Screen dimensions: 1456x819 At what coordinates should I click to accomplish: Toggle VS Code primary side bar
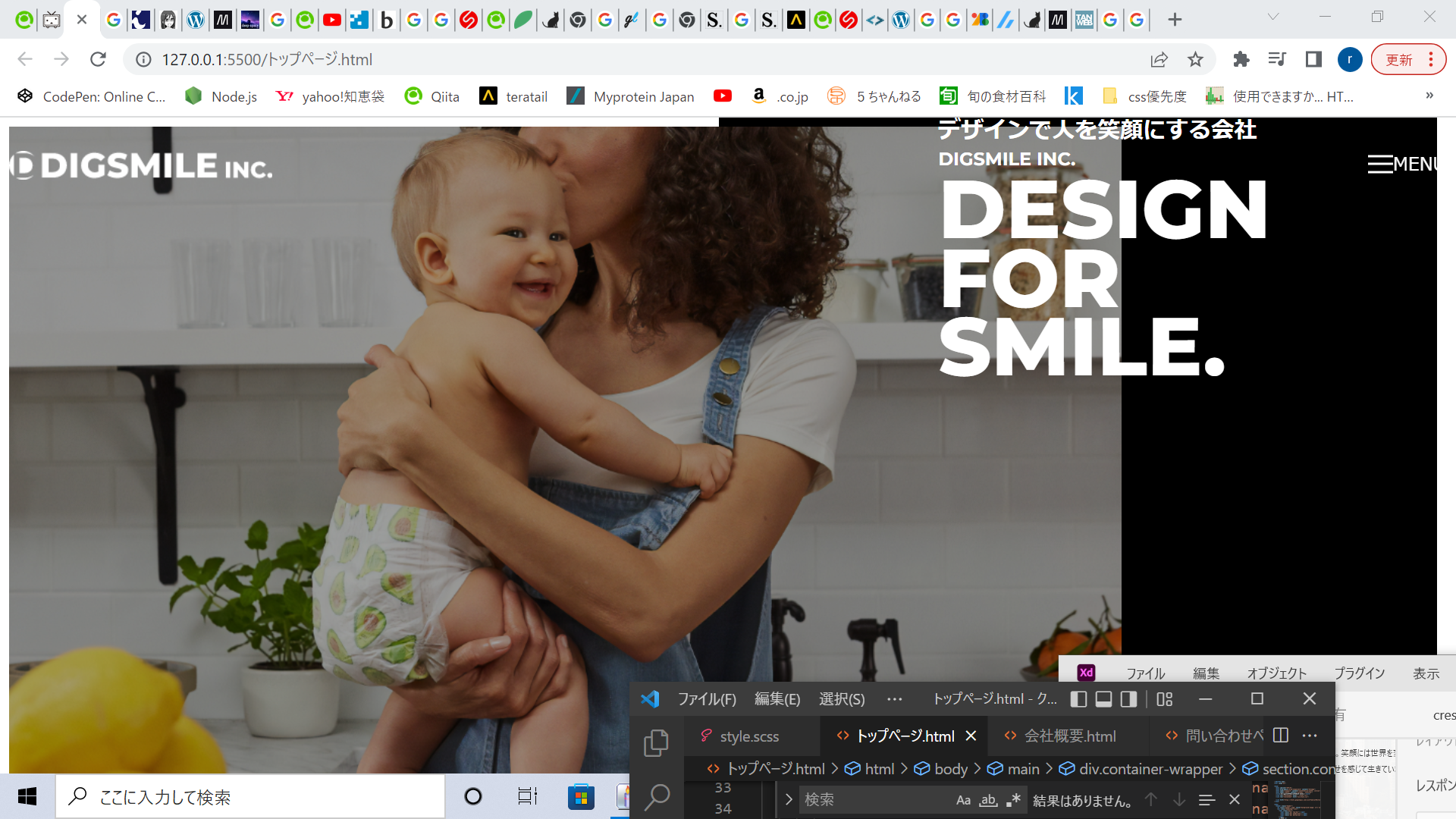pos(1078,698)
